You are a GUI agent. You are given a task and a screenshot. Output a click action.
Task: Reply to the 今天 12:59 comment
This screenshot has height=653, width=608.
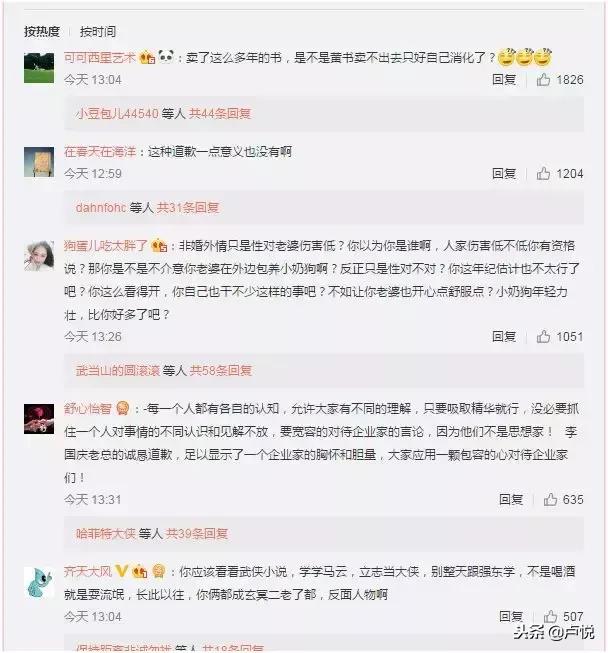point(504,173)
